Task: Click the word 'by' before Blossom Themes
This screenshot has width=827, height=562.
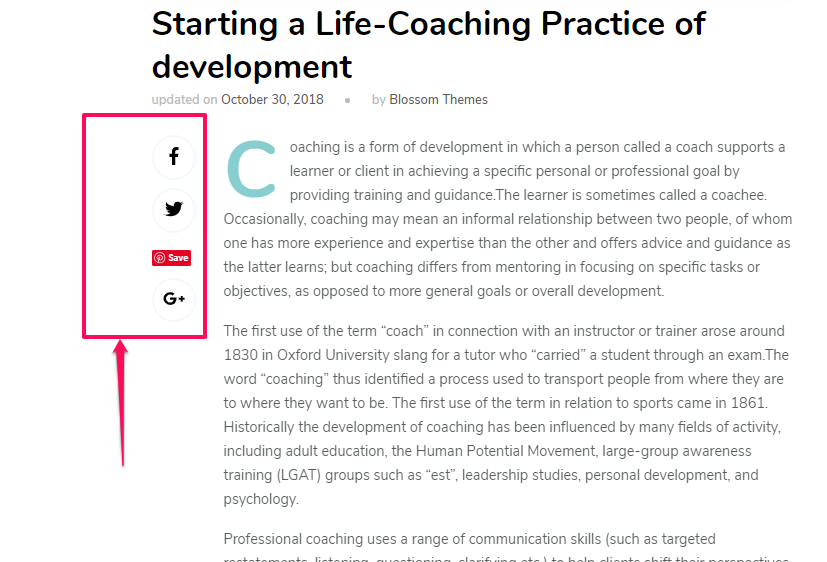Action: (379, 100)
